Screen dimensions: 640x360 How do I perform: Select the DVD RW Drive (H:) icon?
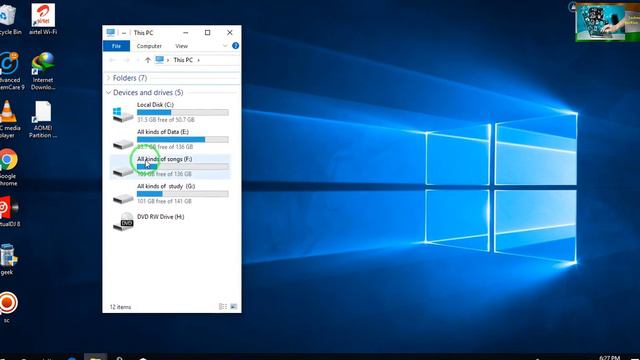tap(123, 221)
